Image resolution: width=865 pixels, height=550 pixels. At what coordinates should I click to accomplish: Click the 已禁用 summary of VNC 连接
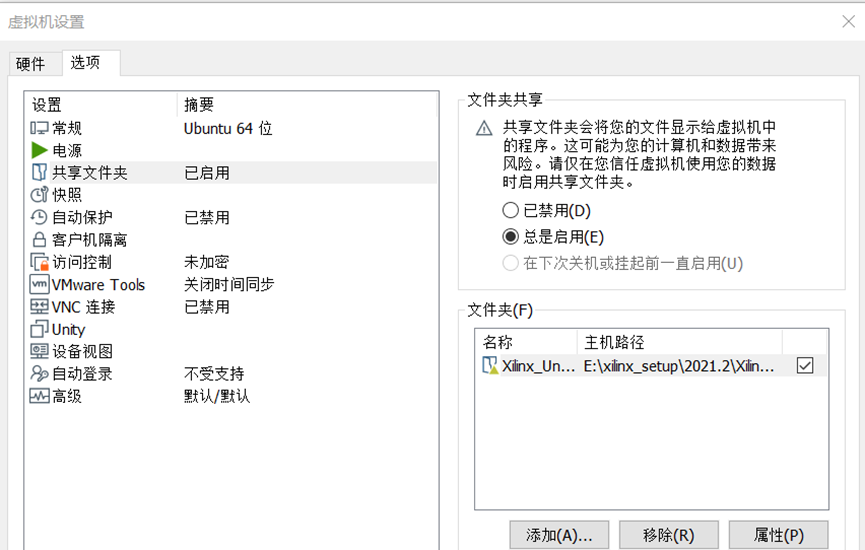point(206,307)
